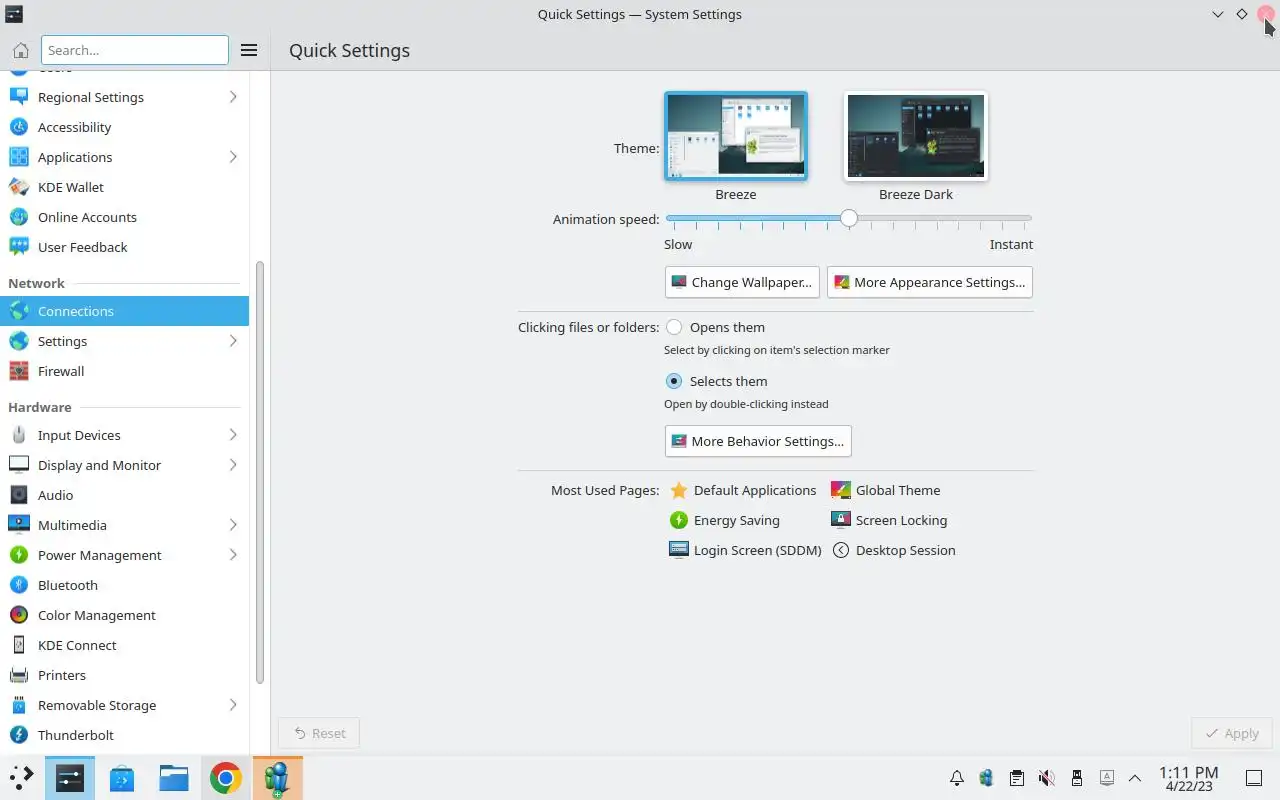
Task: Select the 'Opens them' radio button
Action: click(674, 327)
